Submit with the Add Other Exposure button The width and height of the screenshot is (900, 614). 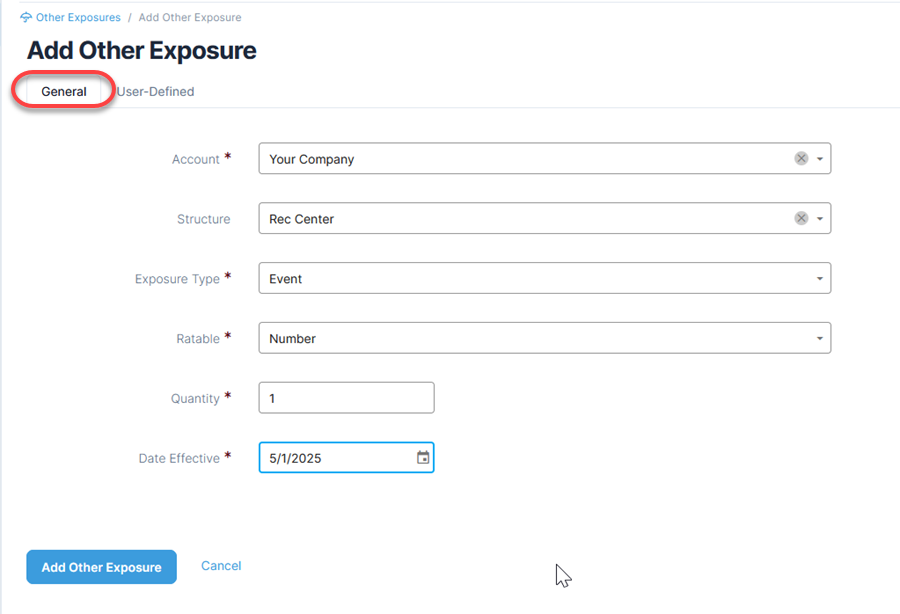[102, 567]
